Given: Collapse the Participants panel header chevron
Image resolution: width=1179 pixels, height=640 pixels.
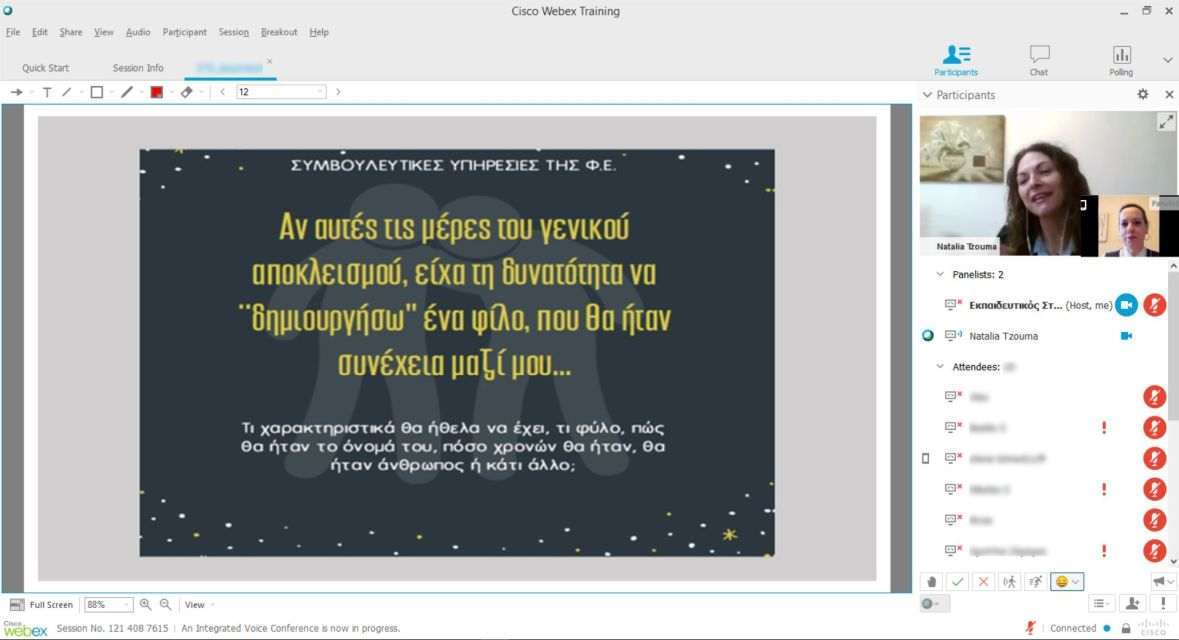Looking at the screenshot, I should 927,95.
